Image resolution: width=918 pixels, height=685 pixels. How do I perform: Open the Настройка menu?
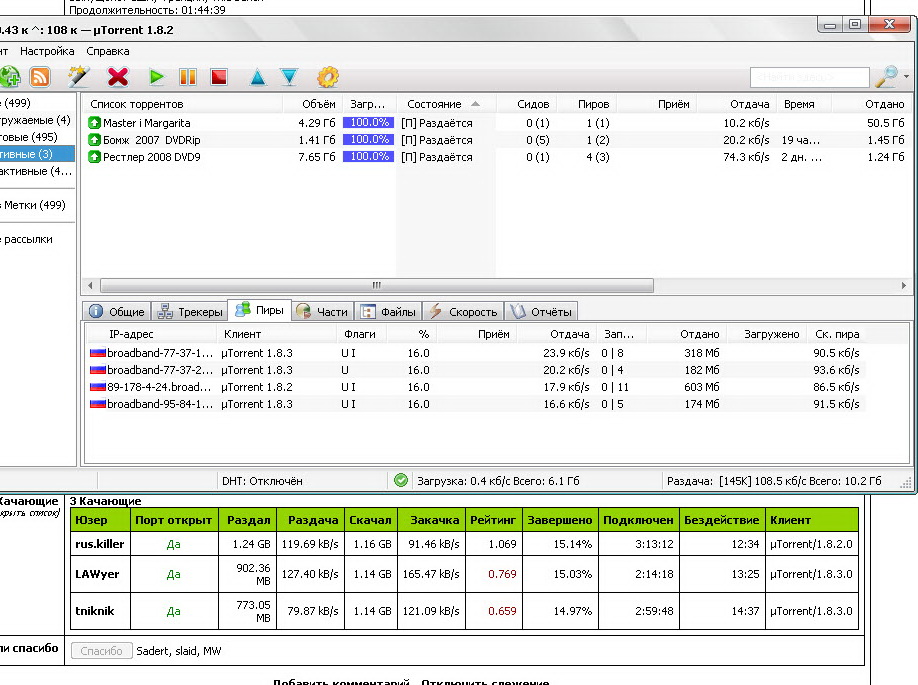point(47,51)
